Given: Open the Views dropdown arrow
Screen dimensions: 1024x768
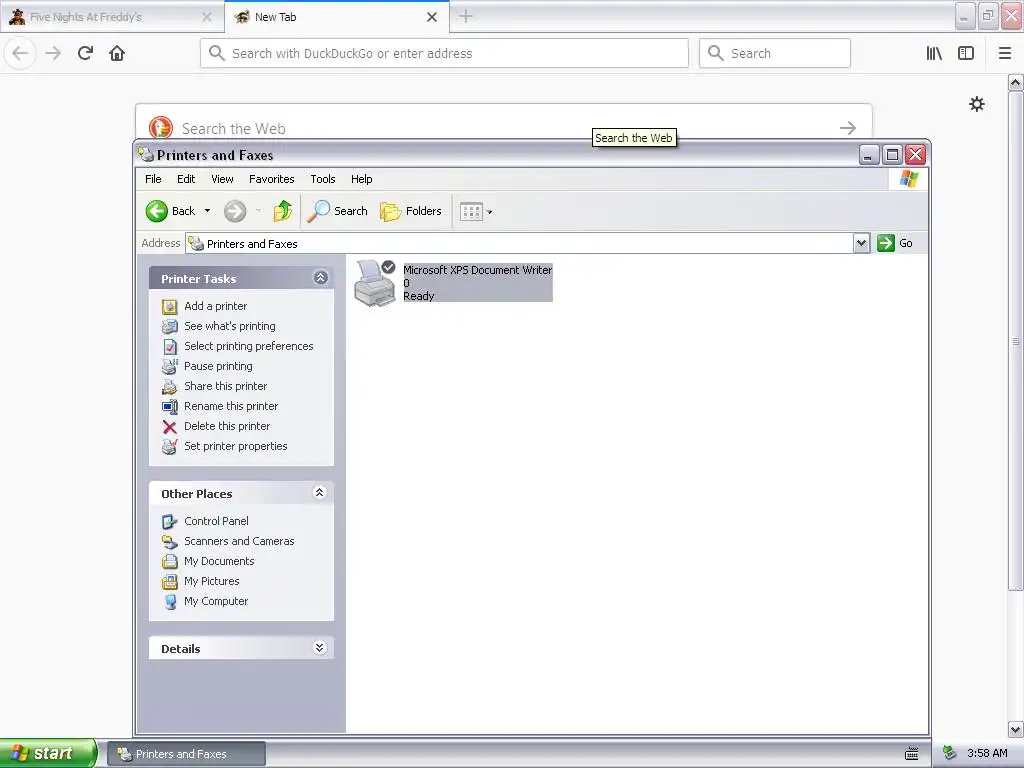Looking at the screenshot, I should point(490,212).
